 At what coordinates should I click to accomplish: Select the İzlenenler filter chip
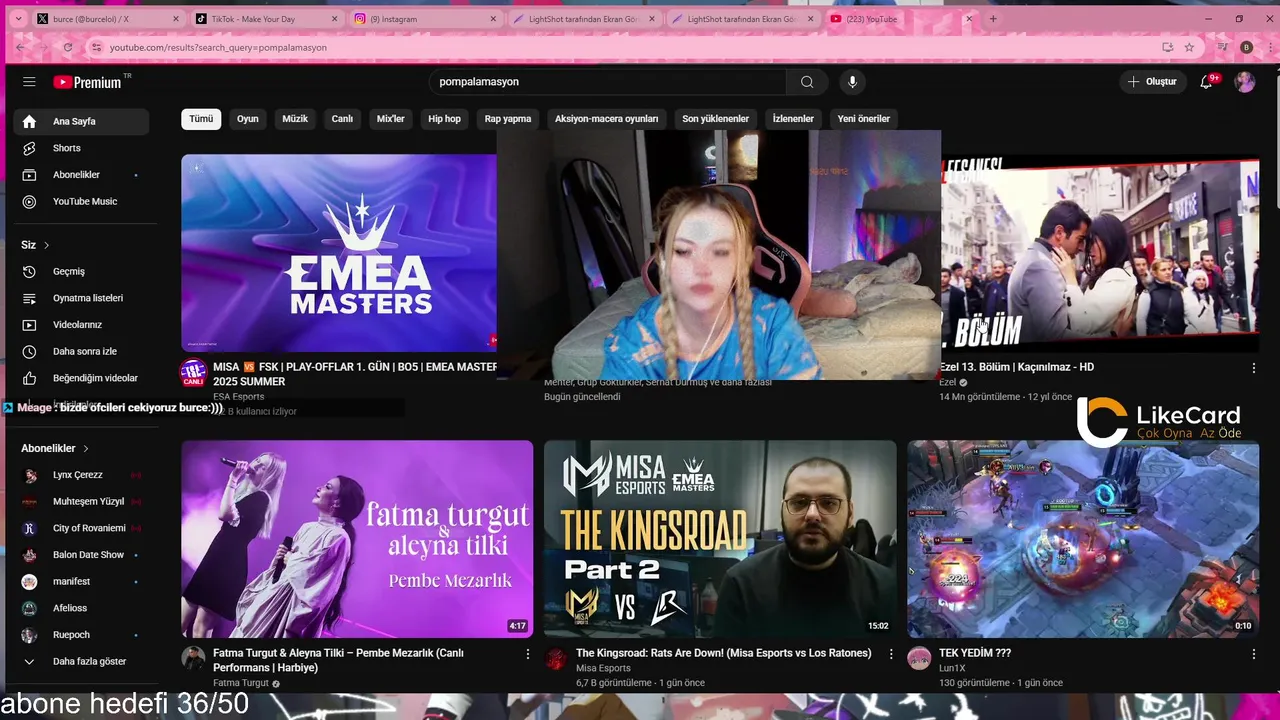pos(793,119)
